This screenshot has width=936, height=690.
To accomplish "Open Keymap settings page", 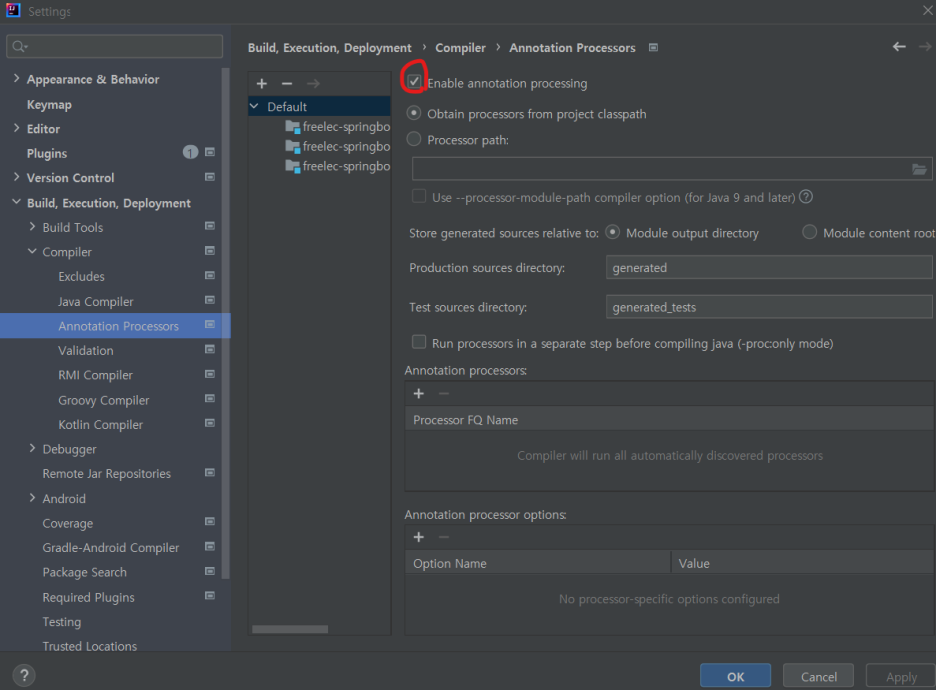I will coord(49,104).
